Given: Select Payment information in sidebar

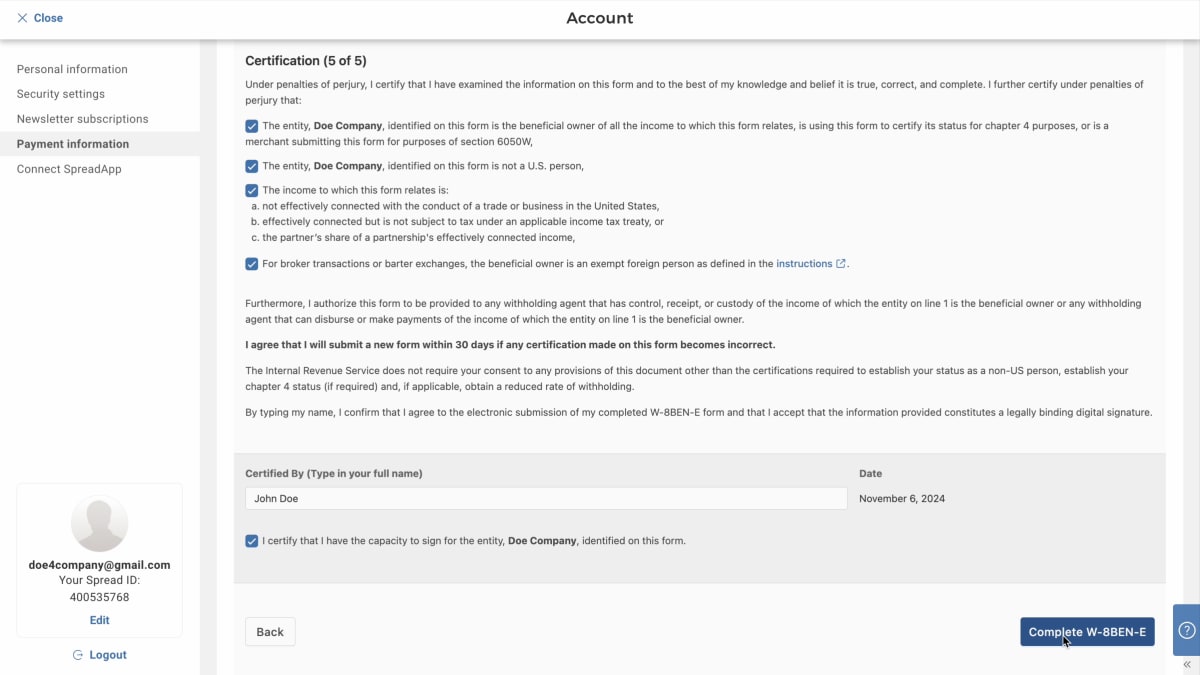Looking at the screenshot, I should (x=73, y=144).
